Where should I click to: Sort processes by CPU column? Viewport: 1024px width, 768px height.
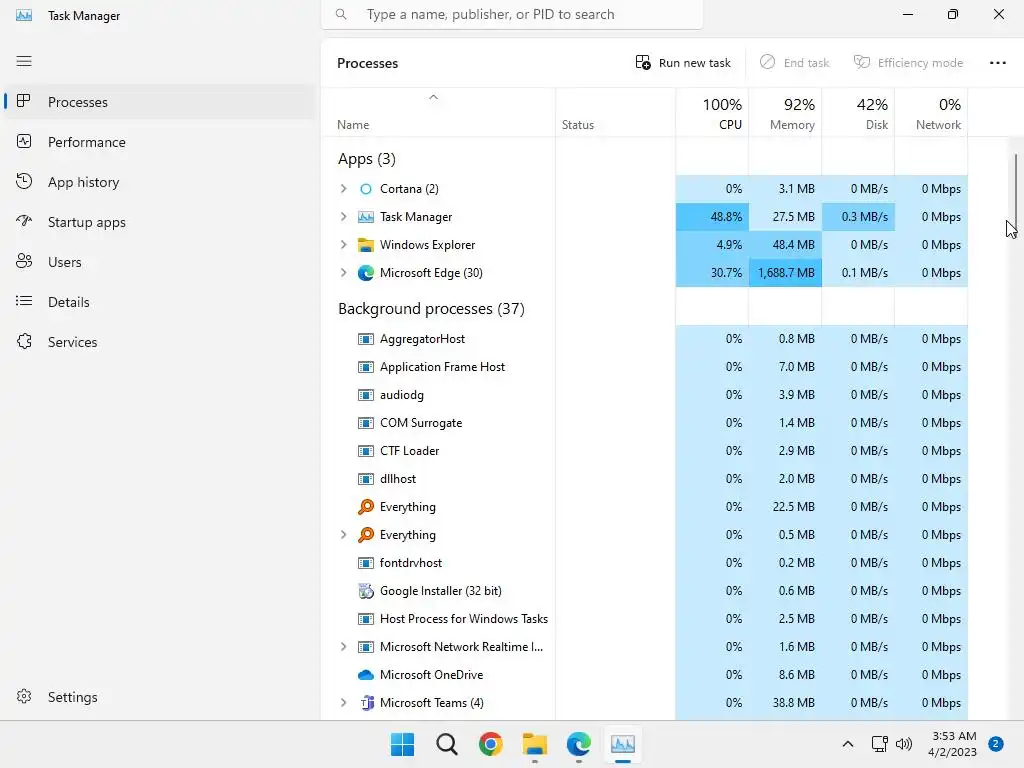click(x=712, y=113)
